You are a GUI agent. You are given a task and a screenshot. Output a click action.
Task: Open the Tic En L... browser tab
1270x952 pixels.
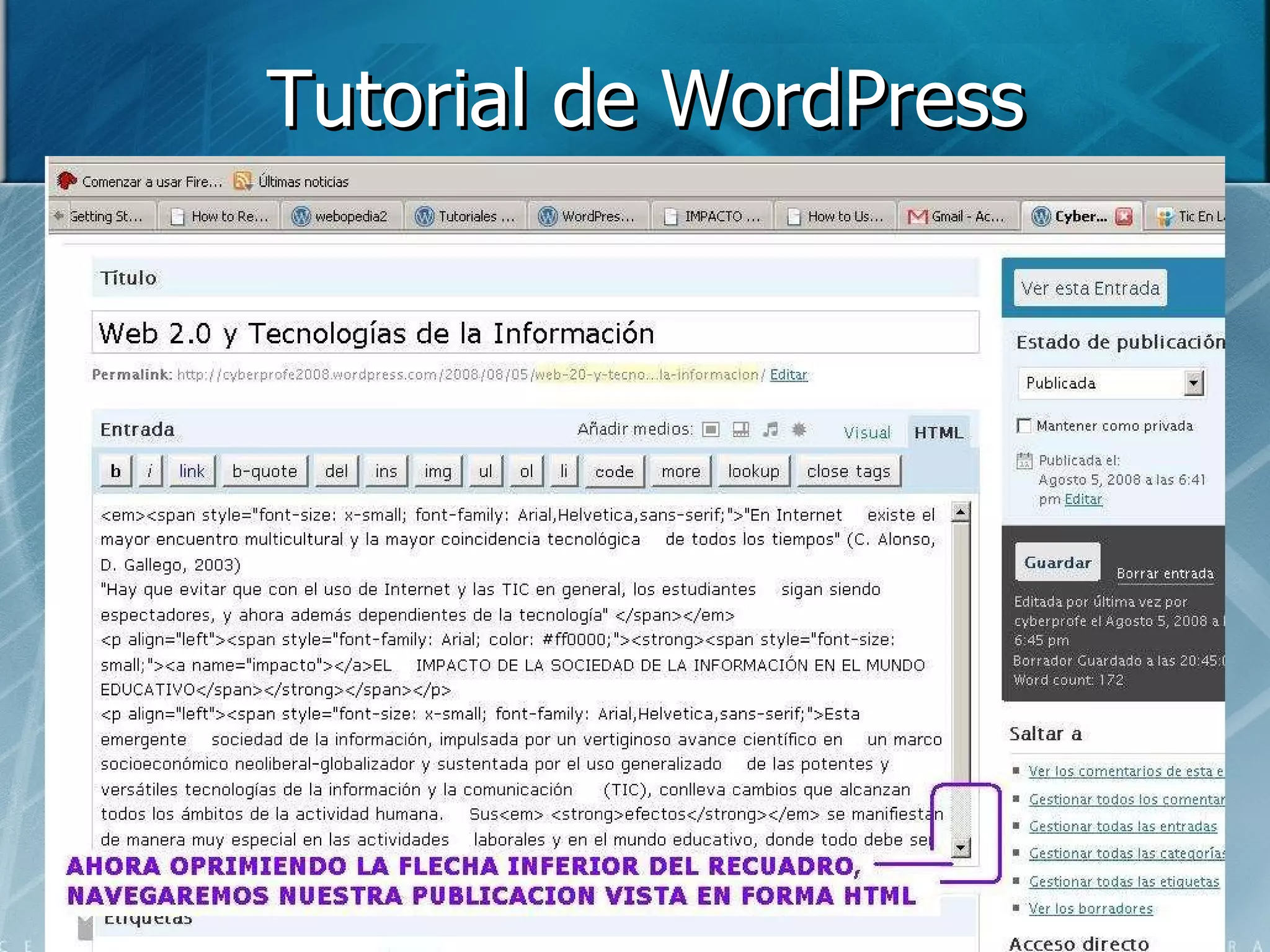[x=1186, y=216]
